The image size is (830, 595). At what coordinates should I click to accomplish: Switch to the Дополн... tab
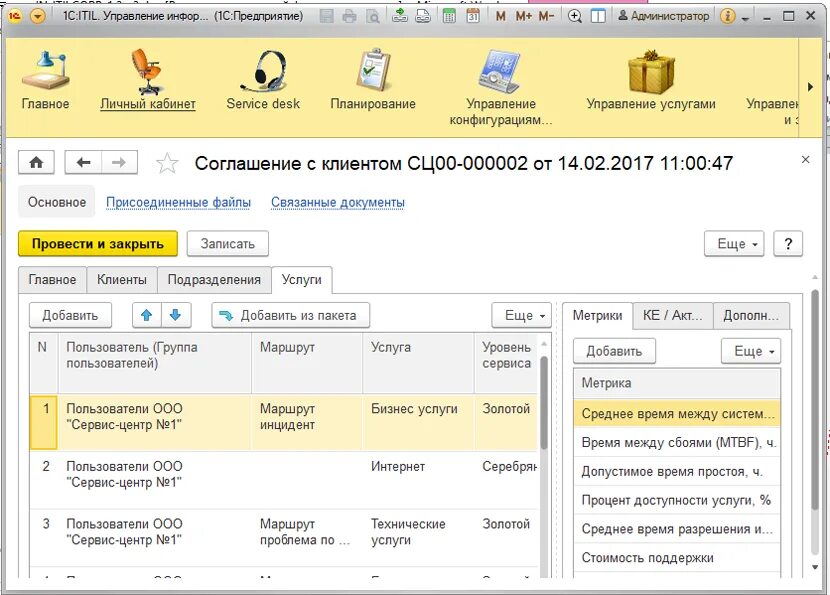point(751,315)
